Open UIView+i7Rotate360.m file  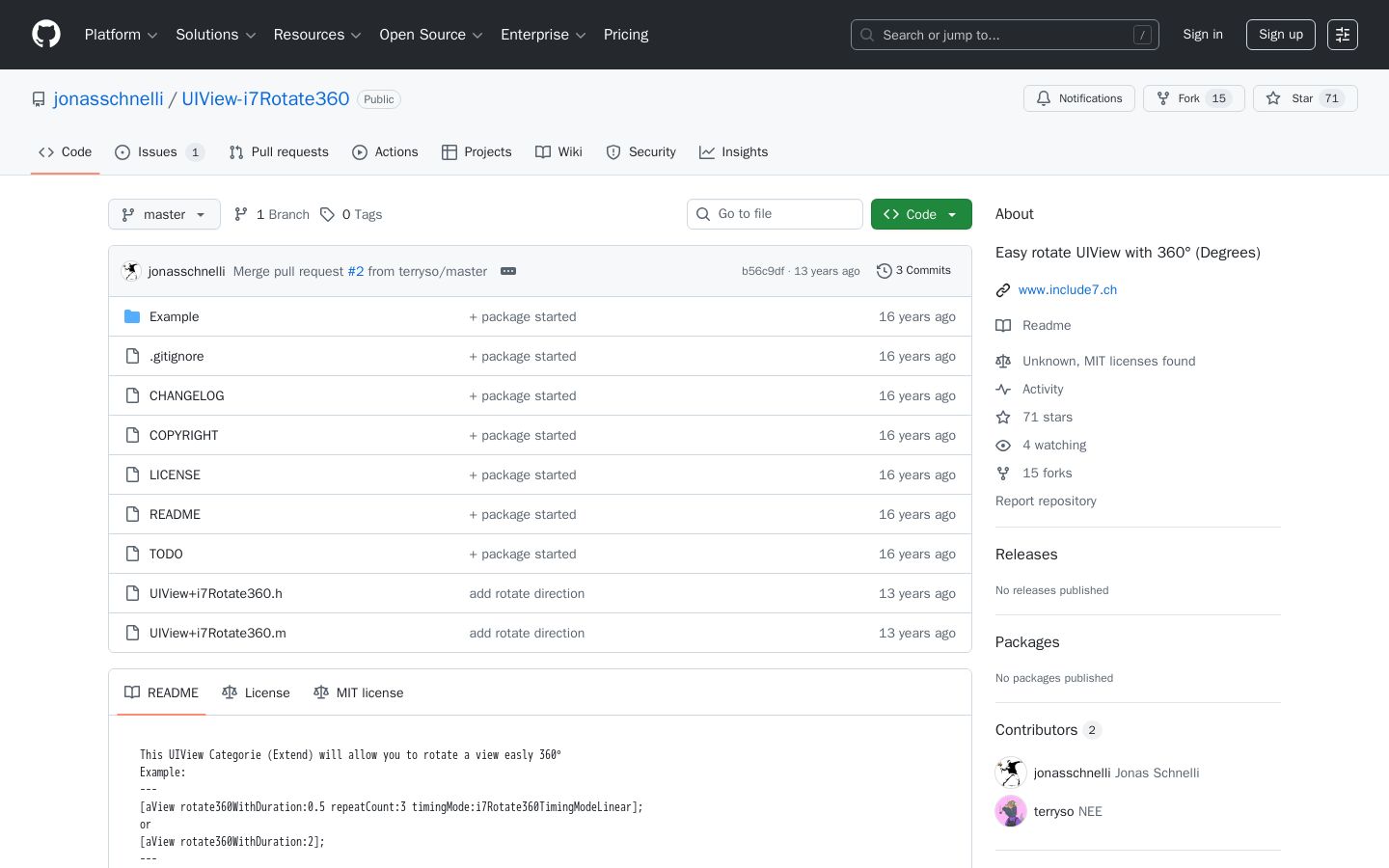[218, 633]
